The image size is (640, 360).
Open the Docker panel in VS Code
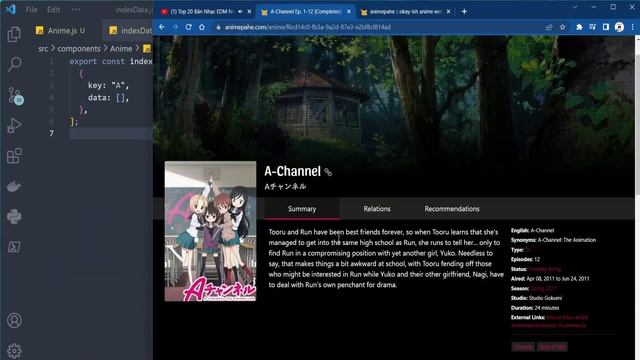click(x=14, y=187)
